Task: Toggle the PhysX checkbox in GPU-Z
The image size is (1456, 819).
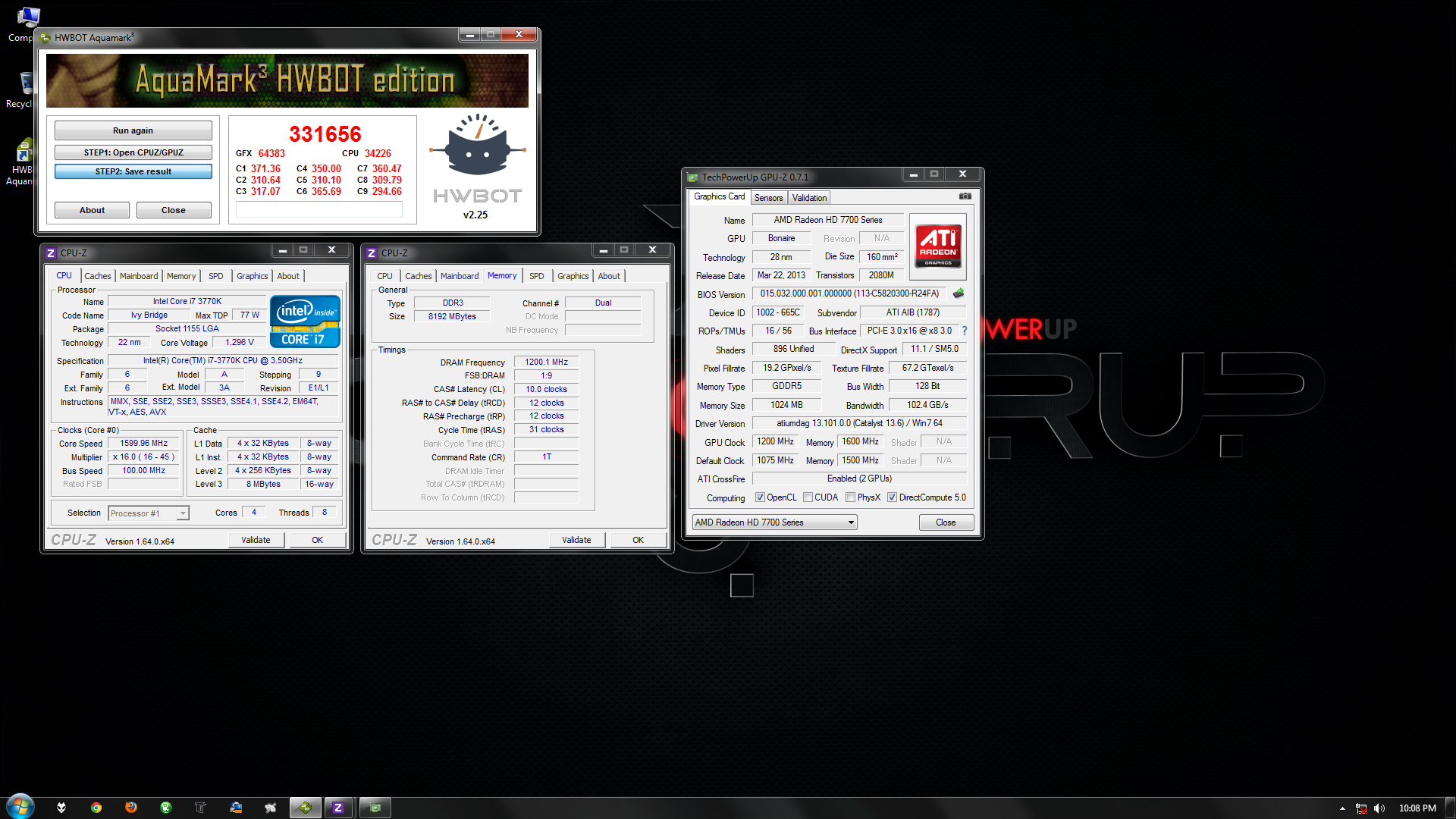Action: click(850, 497)
